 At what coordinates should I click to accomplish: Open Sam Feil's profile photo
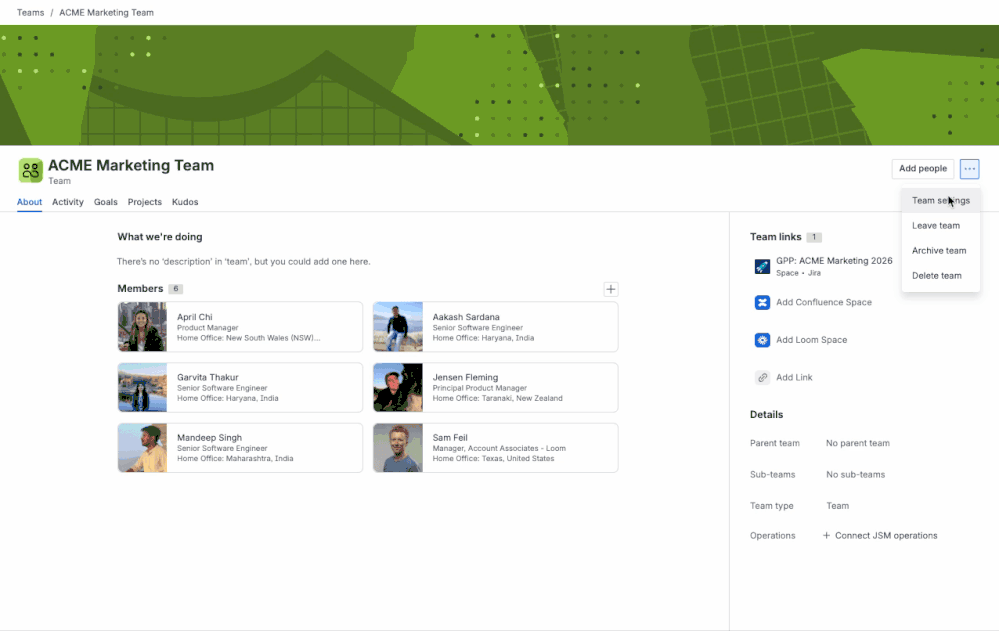coord(398,448)
